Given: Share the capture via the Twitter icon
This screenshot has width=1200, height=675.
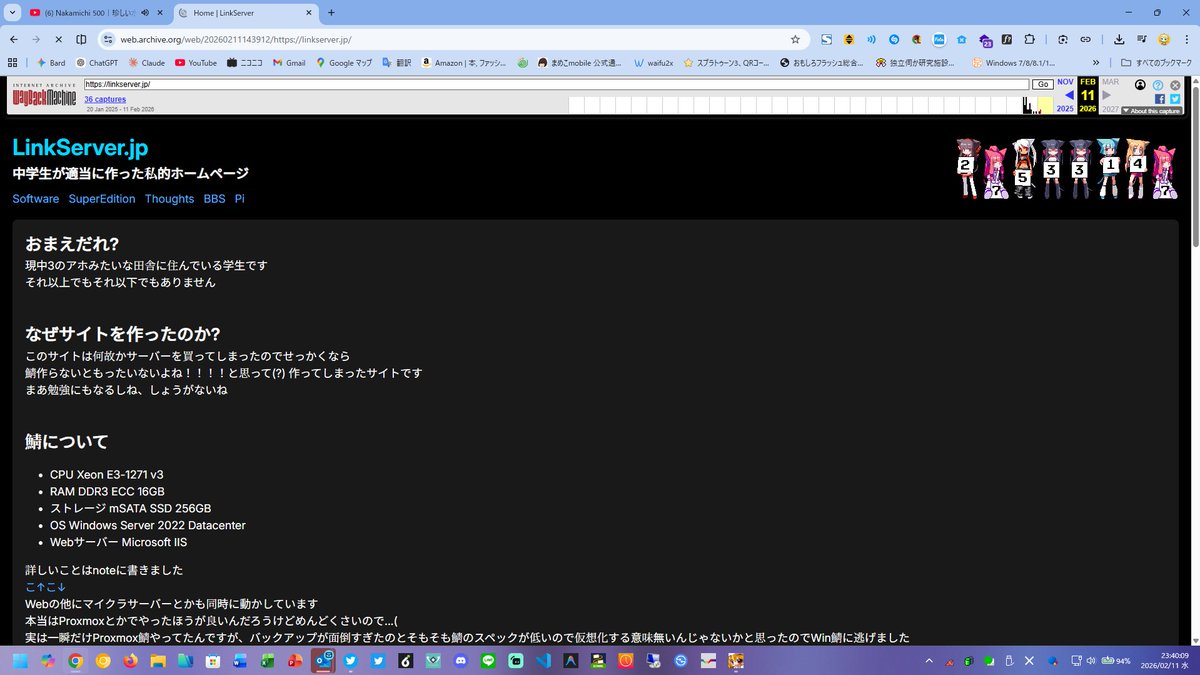Looking at the screenshot, I should [x=1175, y=98].
